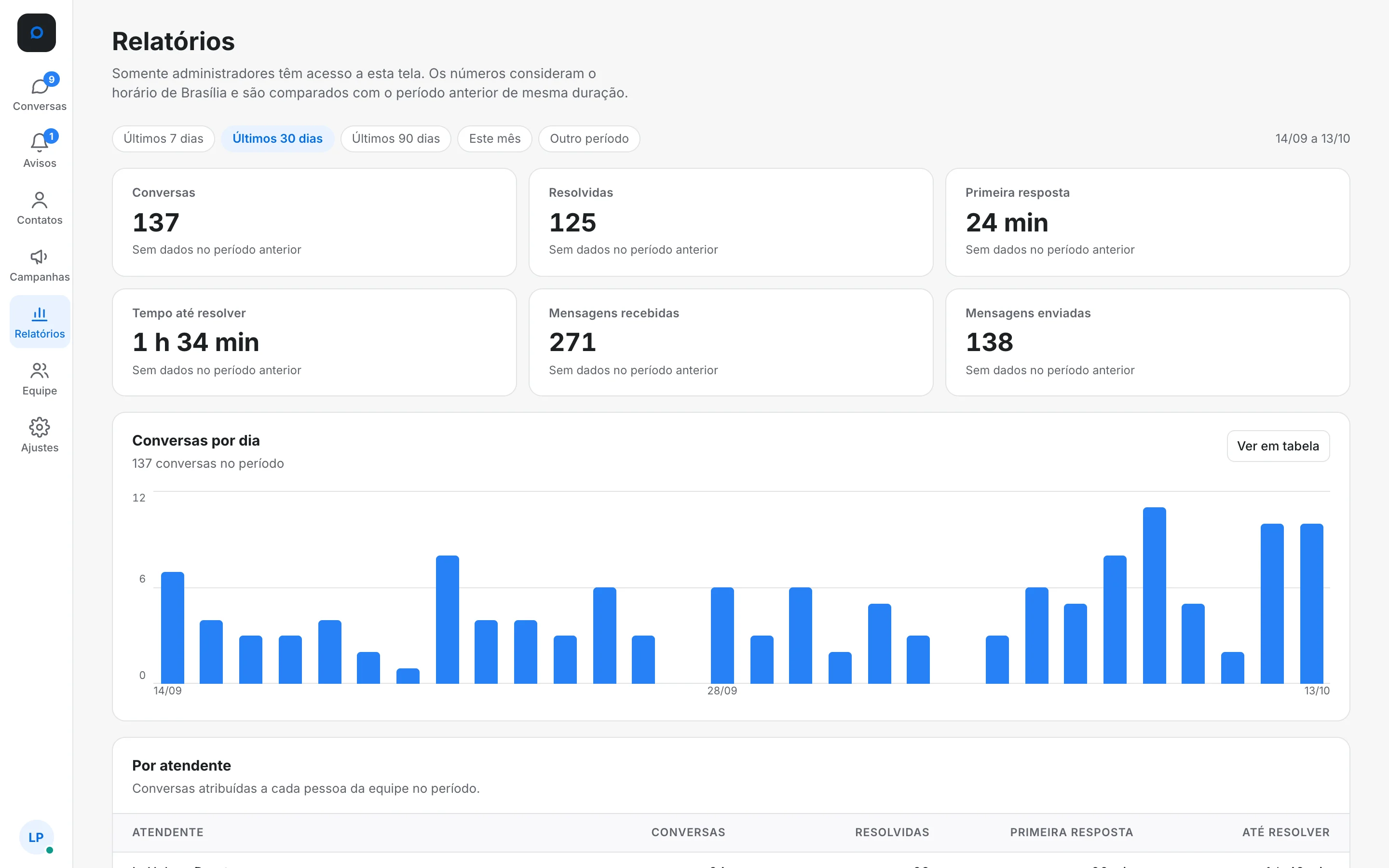This screenshot has width=1389, height=868.
Task: Open Conversas from the sidebar
Action: click(x=40, y=95)
